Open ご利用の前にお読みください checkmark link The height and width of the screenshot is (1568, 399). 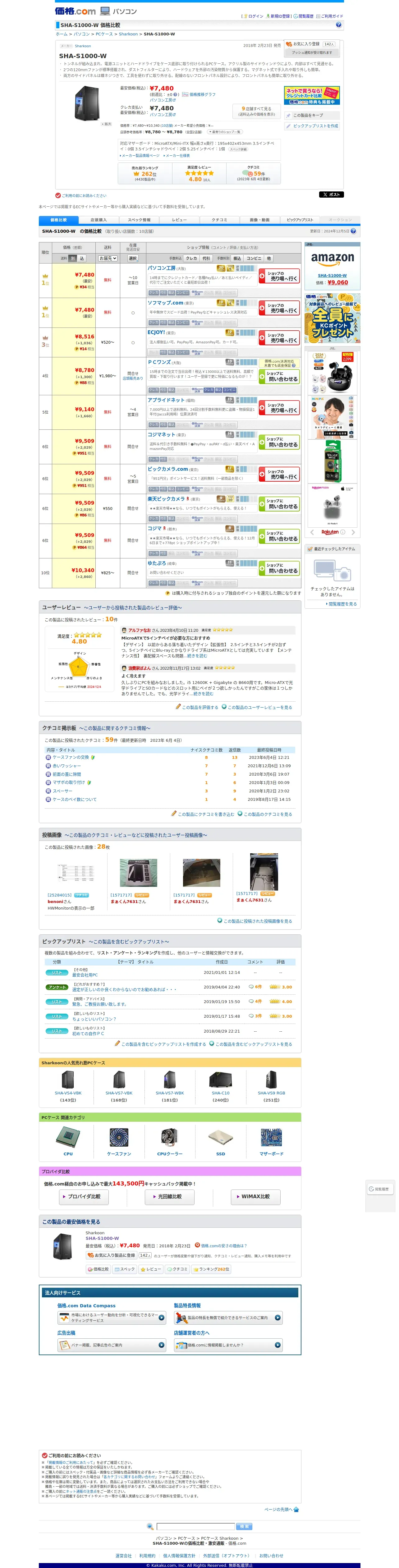click(81, 195)
